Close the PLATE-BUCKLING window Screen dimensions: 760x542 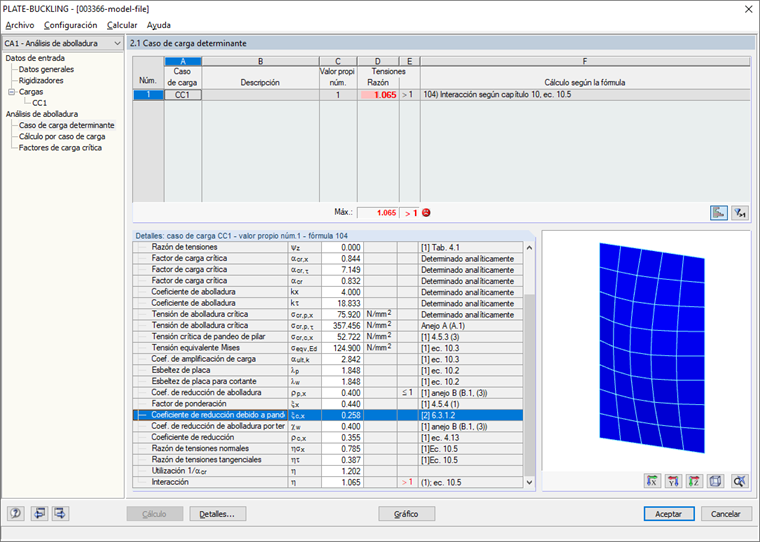748,9
